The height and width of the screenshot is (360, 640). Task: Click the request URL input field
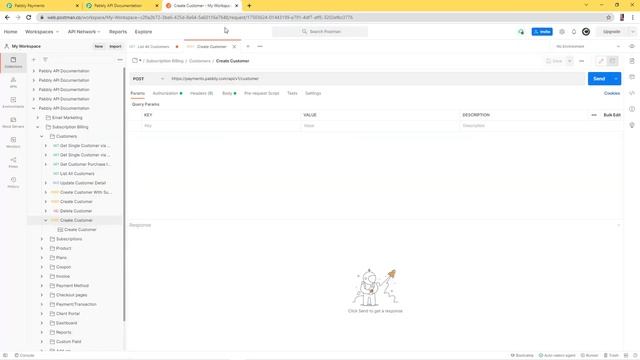(377, 79)
